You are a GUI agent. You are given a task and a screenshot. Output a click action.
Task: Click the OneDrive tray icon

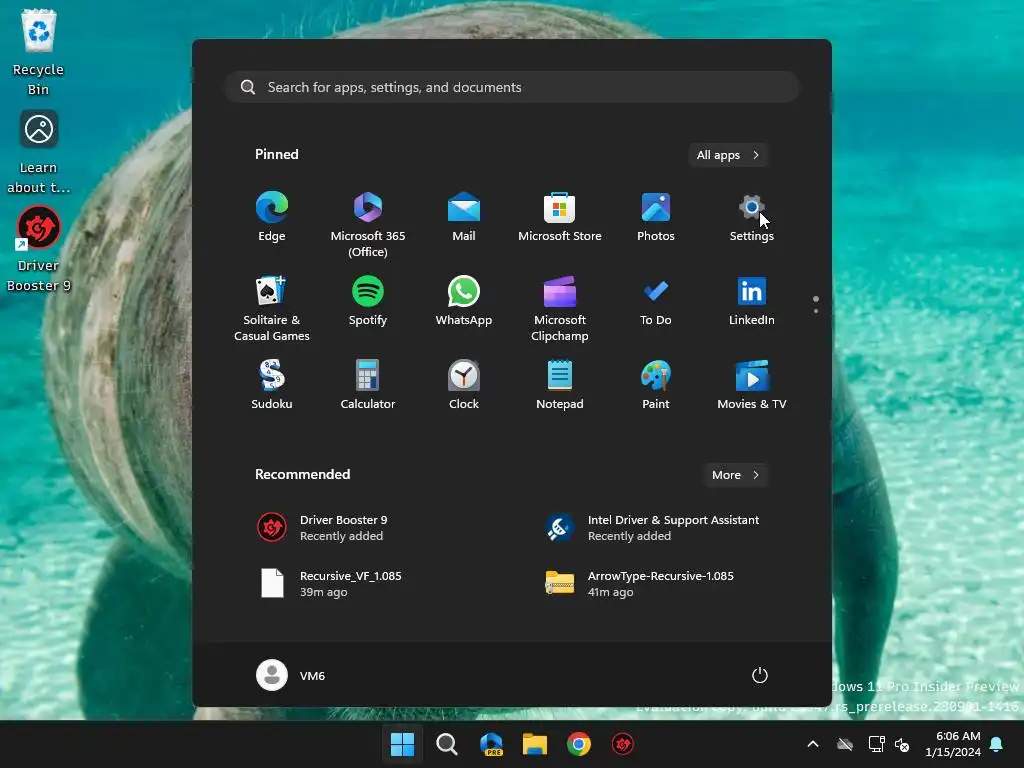coord(845,744)
